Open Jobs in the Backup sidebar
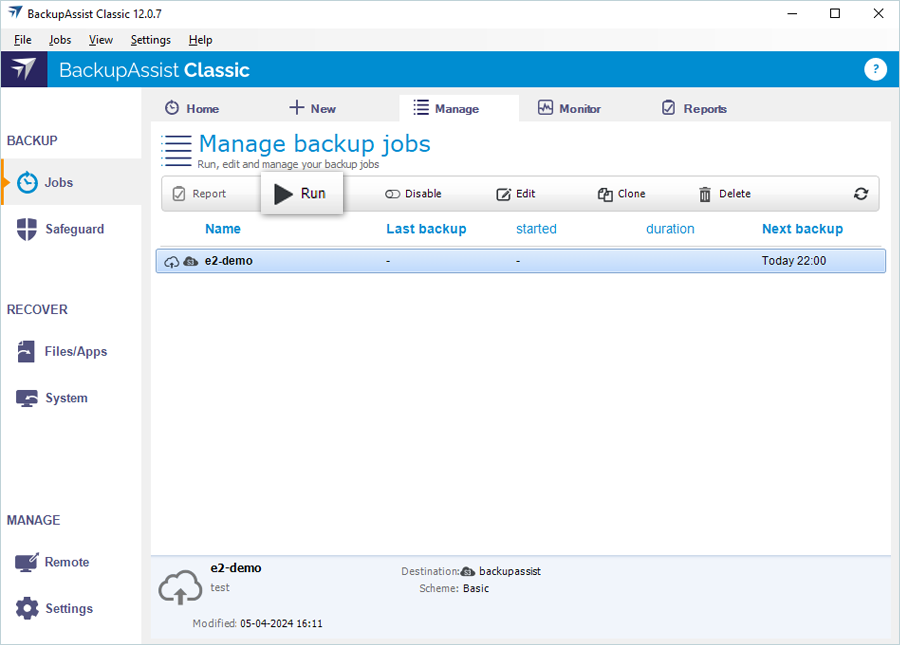 point(72,182)
